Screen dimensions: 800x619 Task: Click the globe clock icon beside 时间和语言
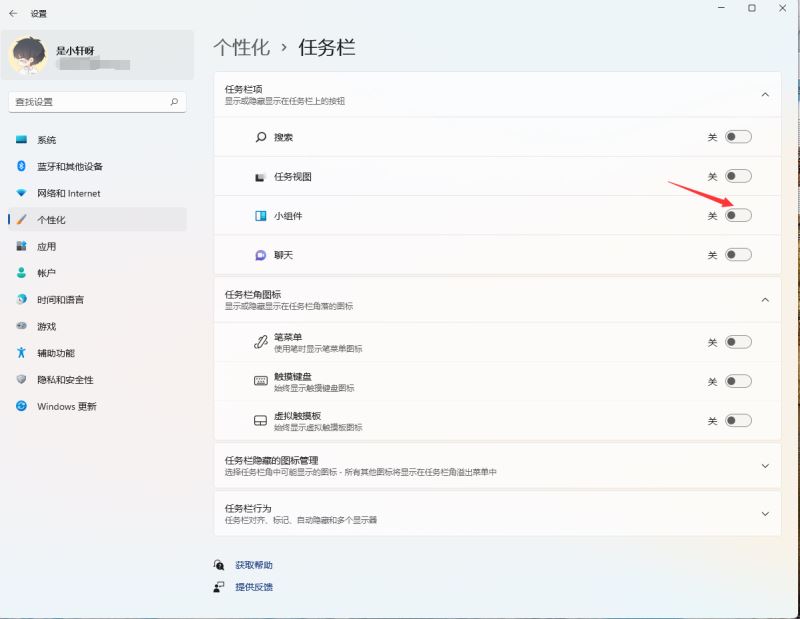click(21, 299)
